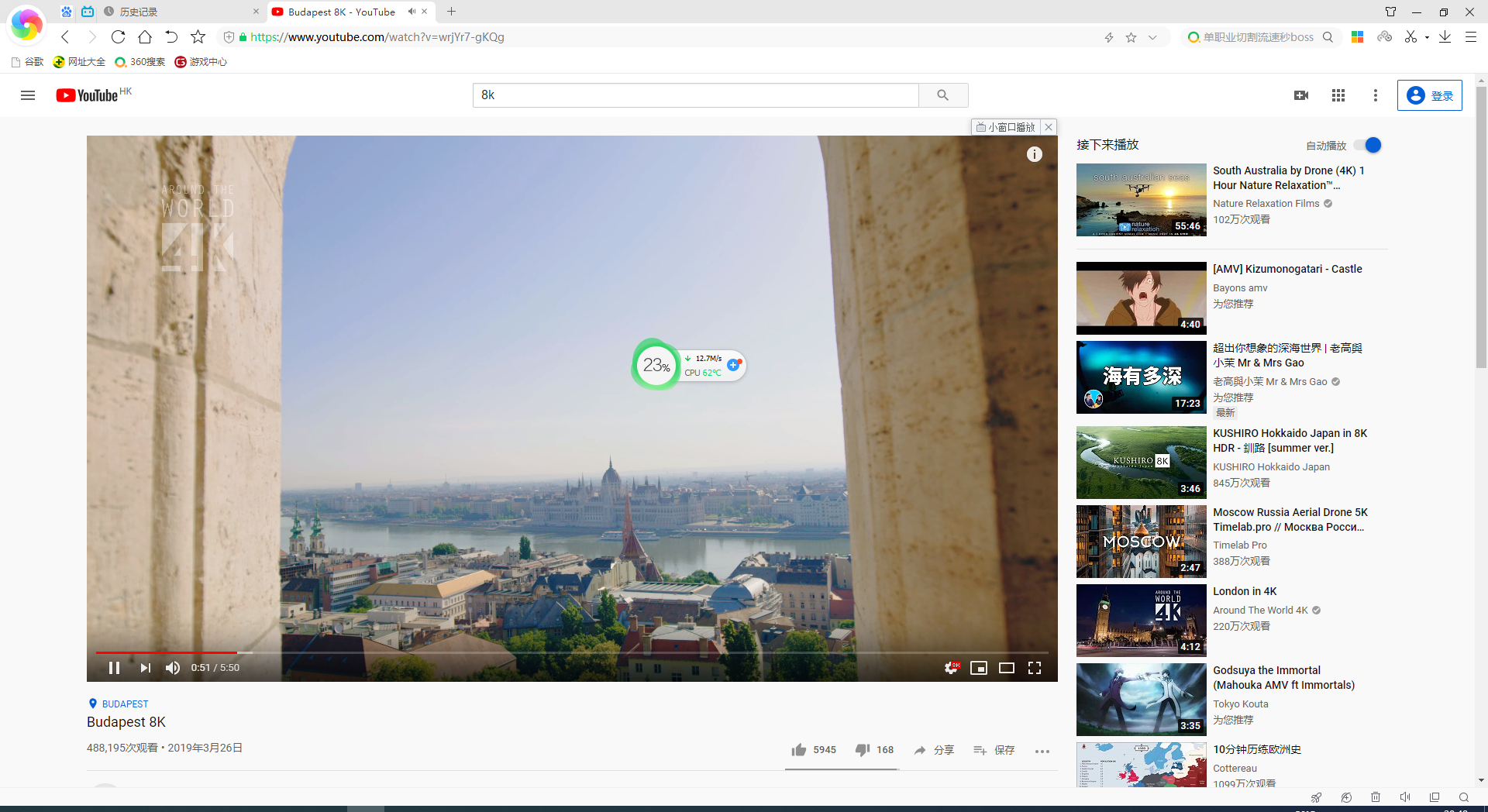Seek on the video progress bar
The image size is (1488, 812).
point(542,652)
